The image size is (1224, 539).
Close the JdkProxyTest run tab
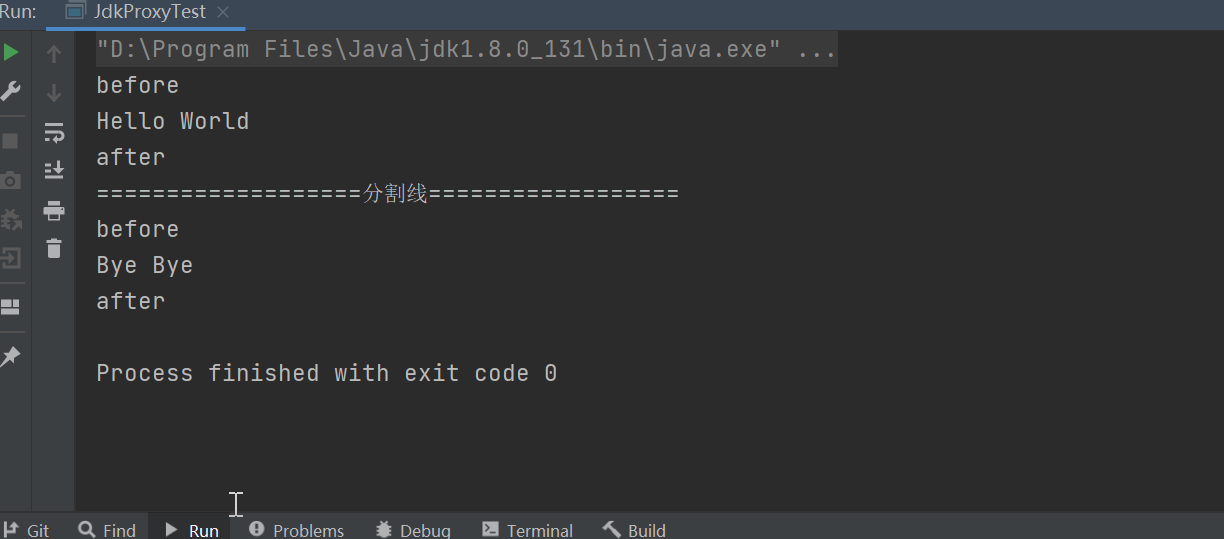[x=222, y=13]
